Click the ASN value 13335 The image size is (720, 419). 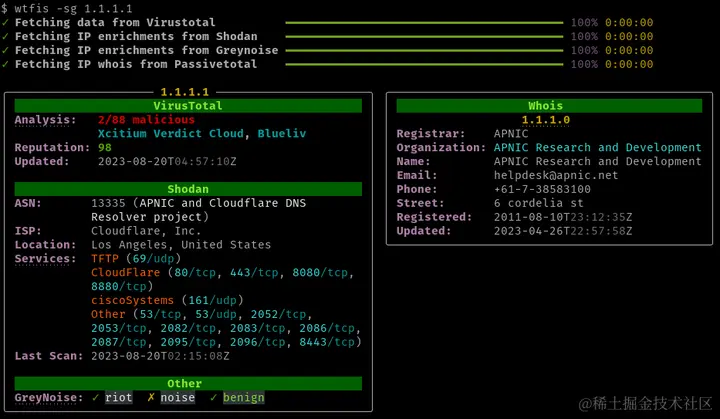(x=108, y=203)
